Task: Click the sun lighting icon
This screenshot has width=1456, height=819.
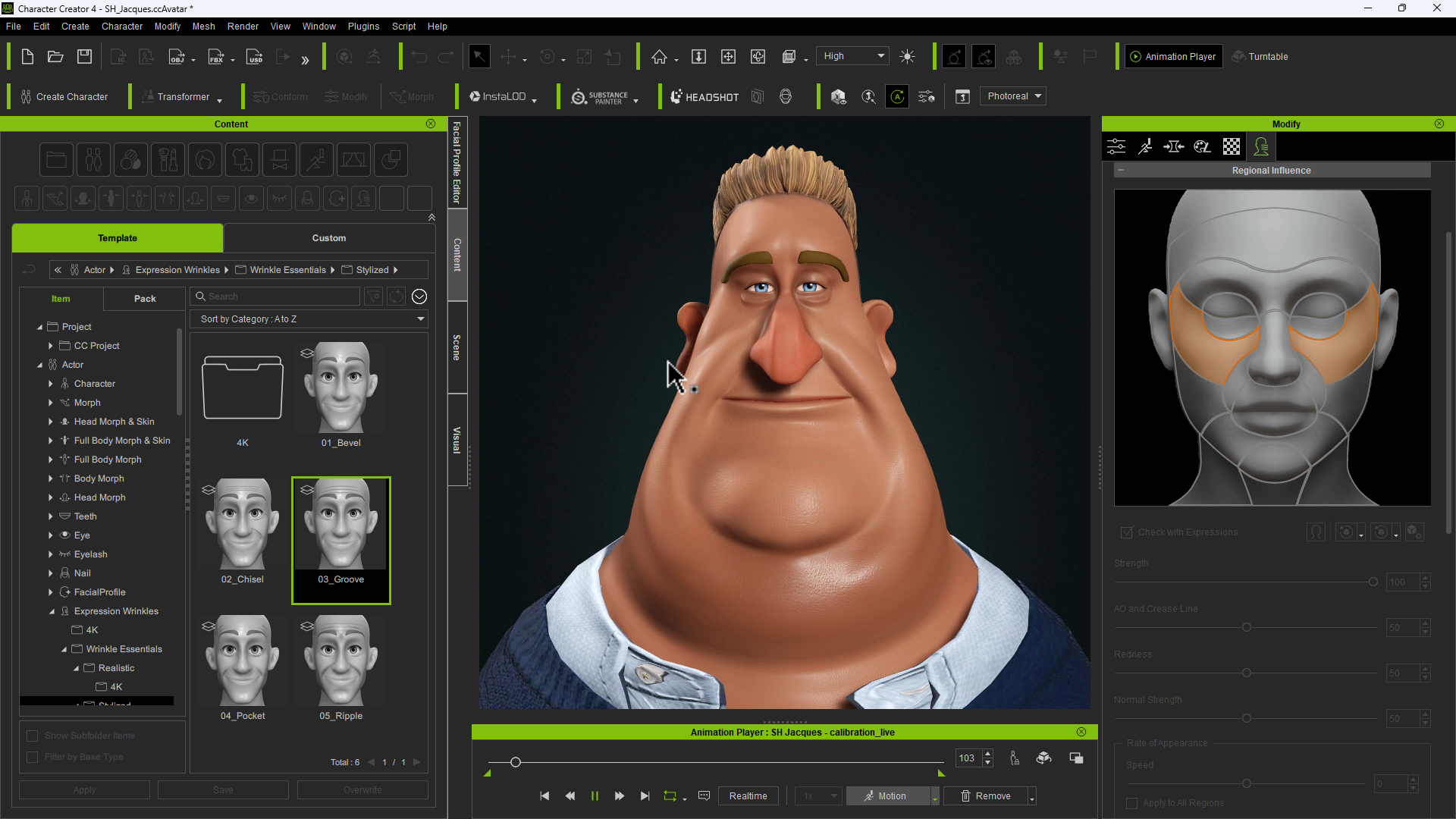Action: point(907,57)
